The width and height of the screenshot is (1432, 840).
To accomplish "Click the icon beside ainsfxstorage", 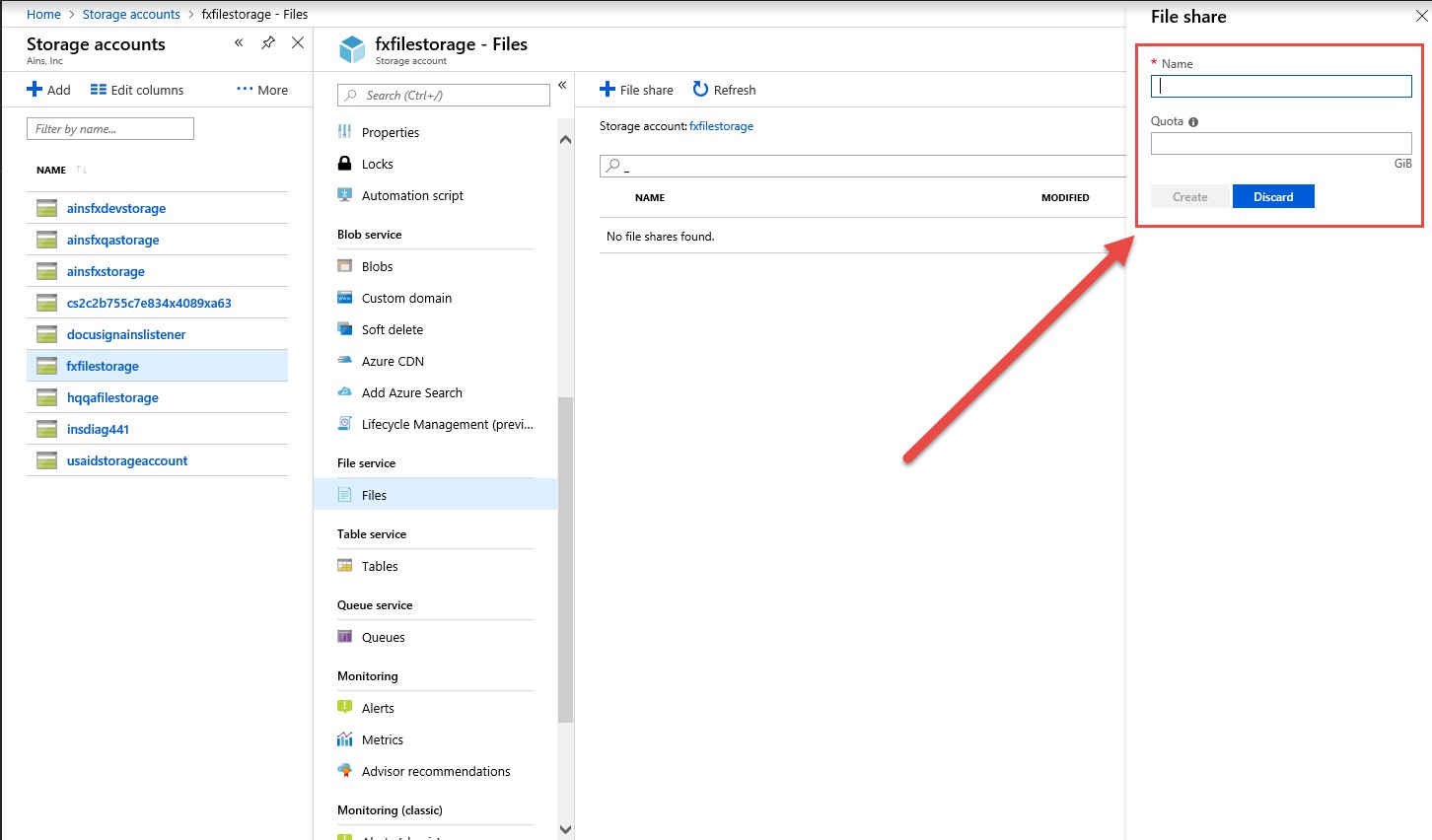I will pyautogui.click(x=46, y=271).
